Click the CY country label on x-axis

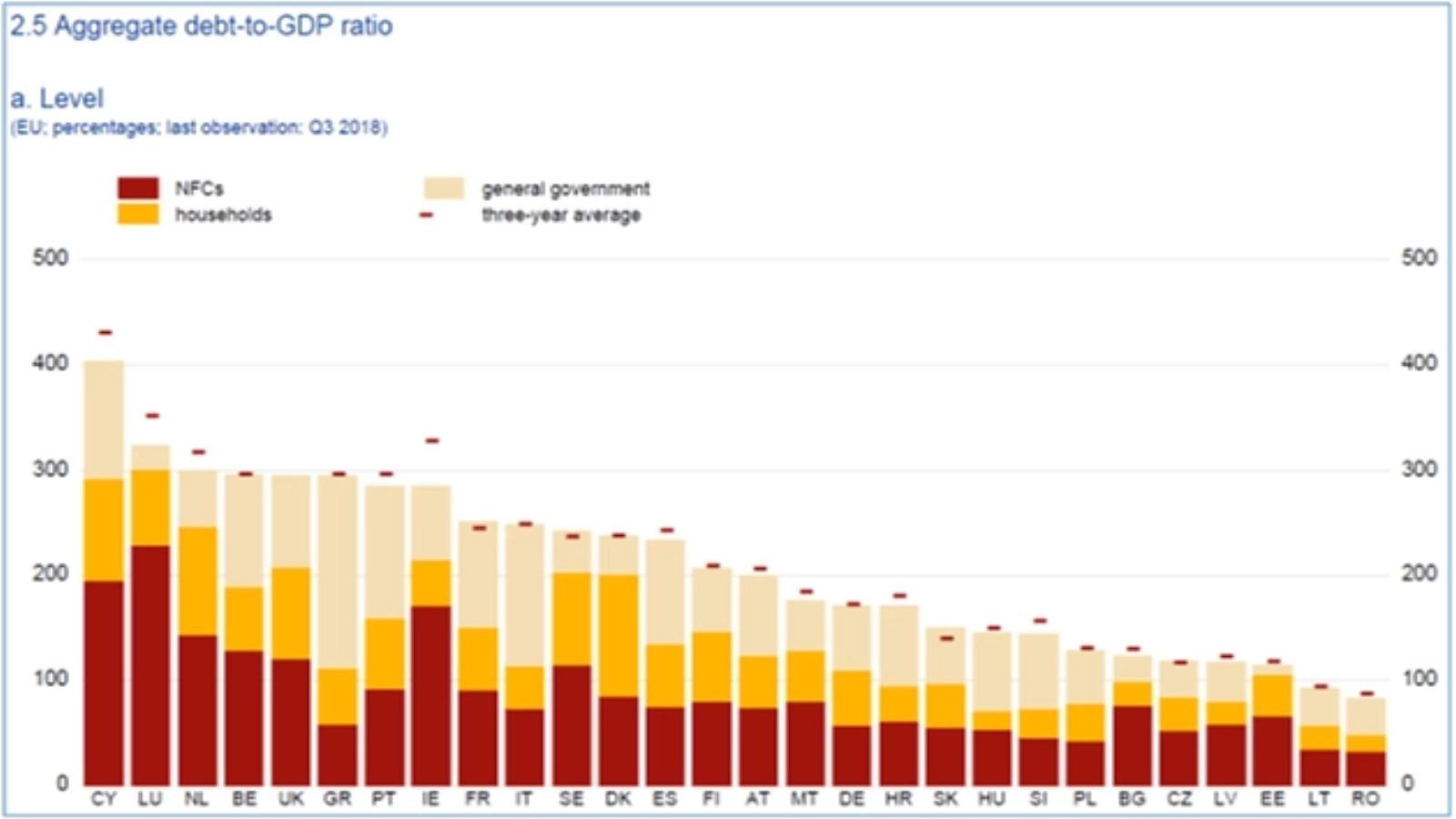pyautogui.click(x=104, y=799)
